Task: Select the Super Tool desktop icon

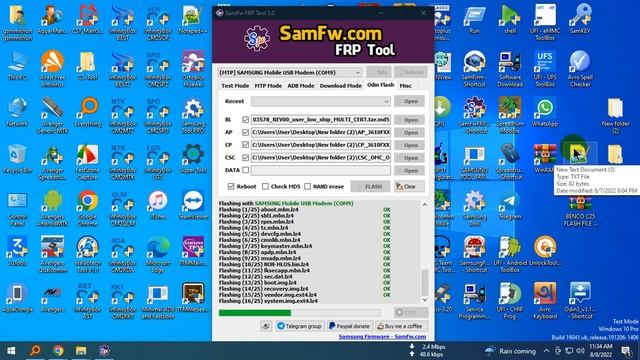Action: 193,159
